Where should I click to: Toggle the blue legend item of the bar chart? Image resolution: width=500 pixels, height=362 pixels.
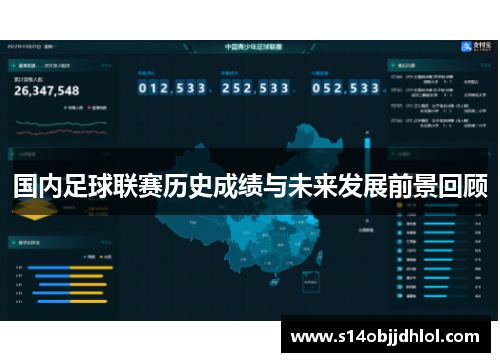(x=89, y=257)
